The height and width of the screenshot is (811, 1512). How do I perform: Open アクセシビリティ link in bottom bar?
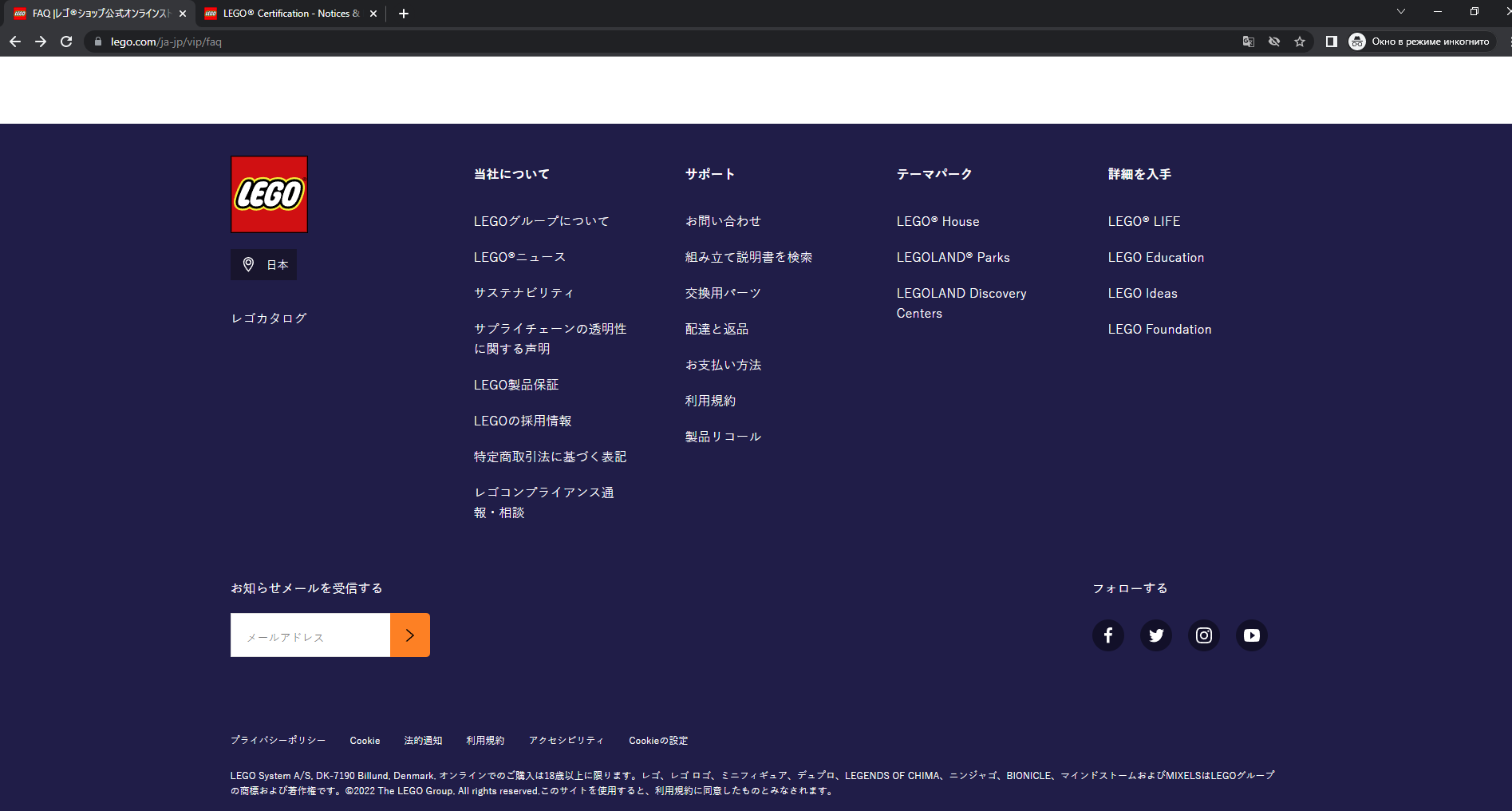(x=567, y=741)
